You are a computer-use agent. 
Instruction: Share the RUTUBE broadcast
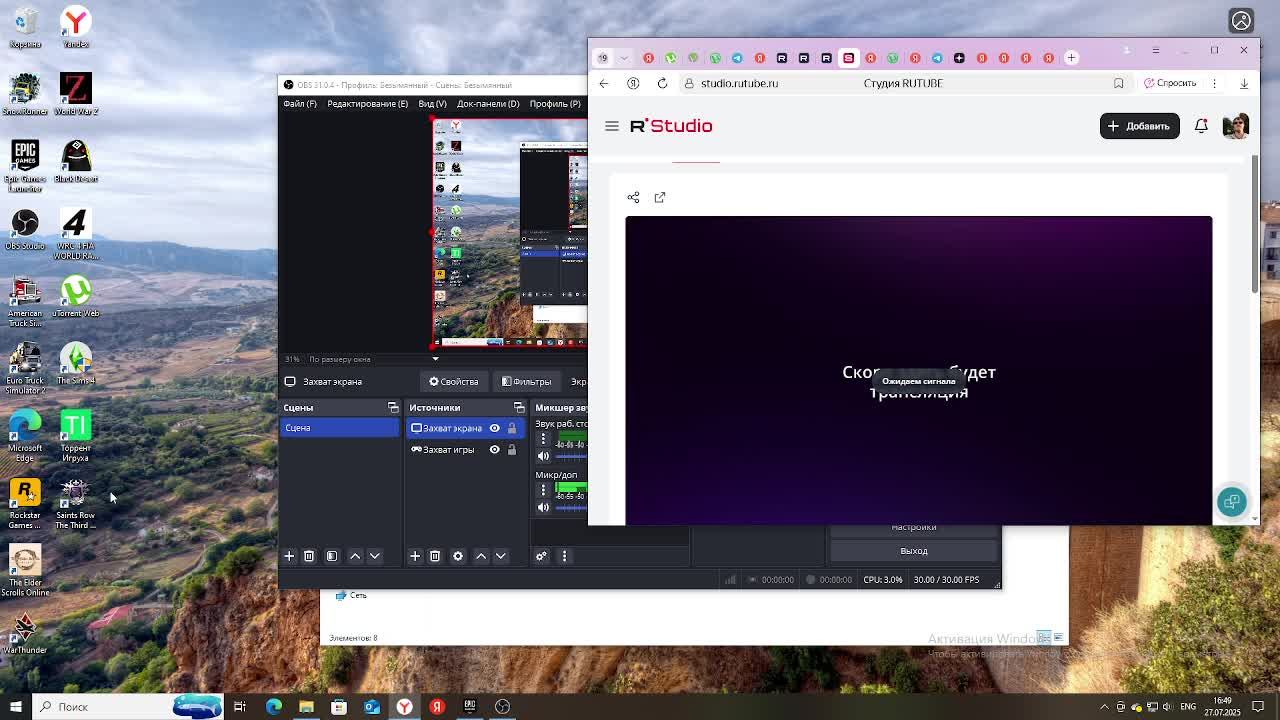point(633,197)
